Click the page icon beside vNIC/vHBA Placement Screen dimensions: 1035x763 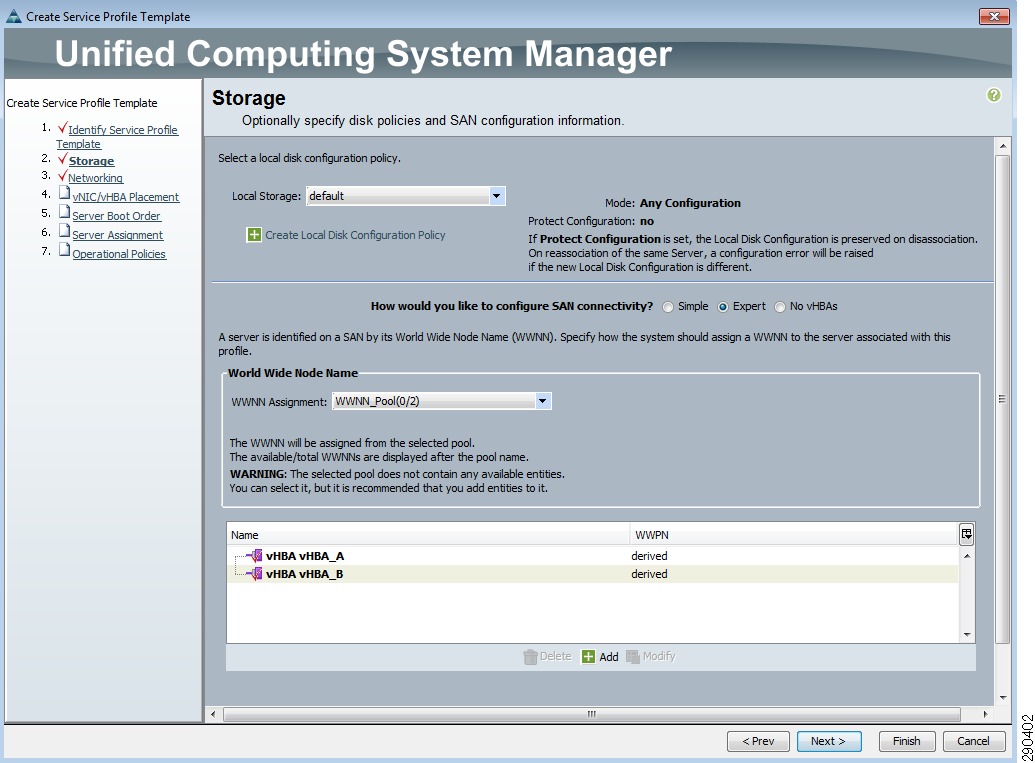[x=64, y=193]
